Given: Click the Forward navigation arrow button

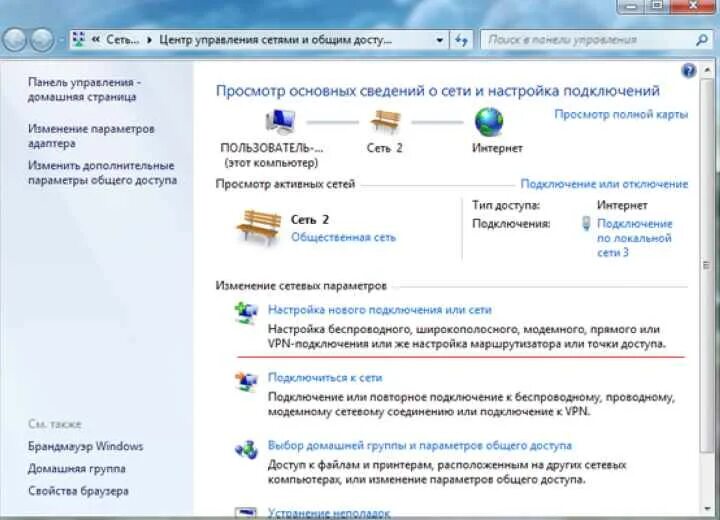Looking at the screenshot, I should pyautogui.click(x=42, y=40).
